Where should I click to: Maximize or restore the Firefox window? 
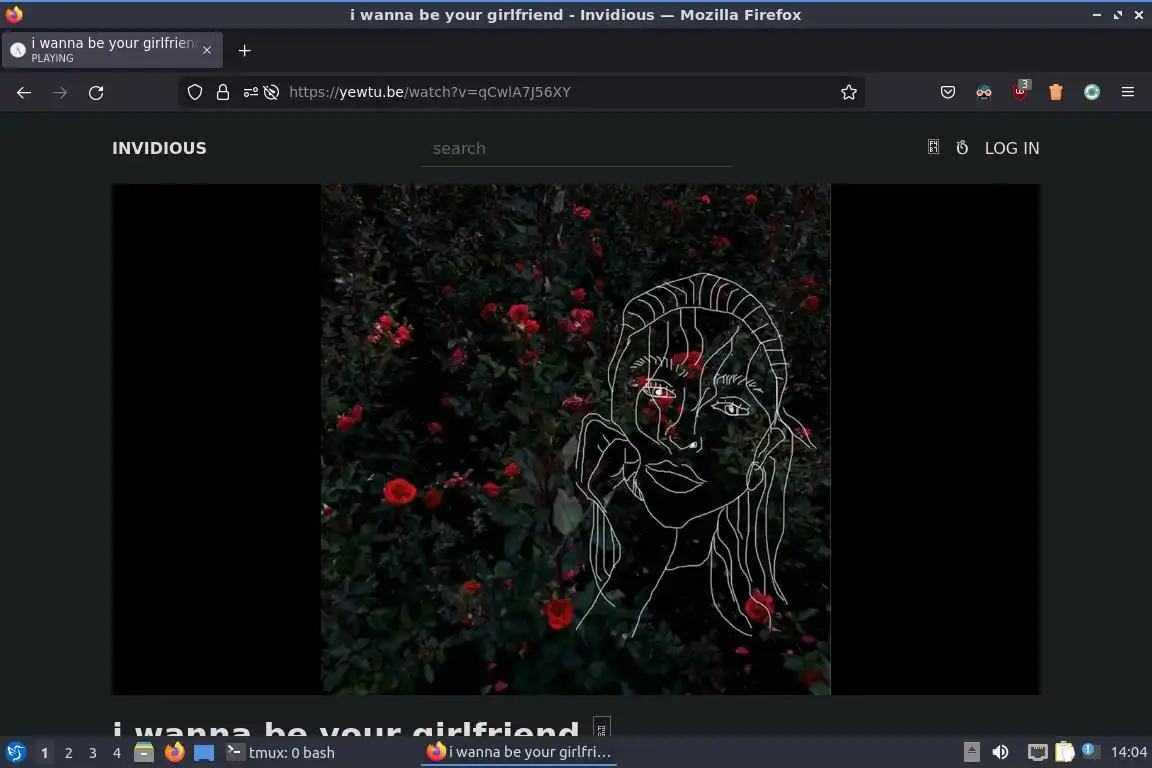(1117, 15)
